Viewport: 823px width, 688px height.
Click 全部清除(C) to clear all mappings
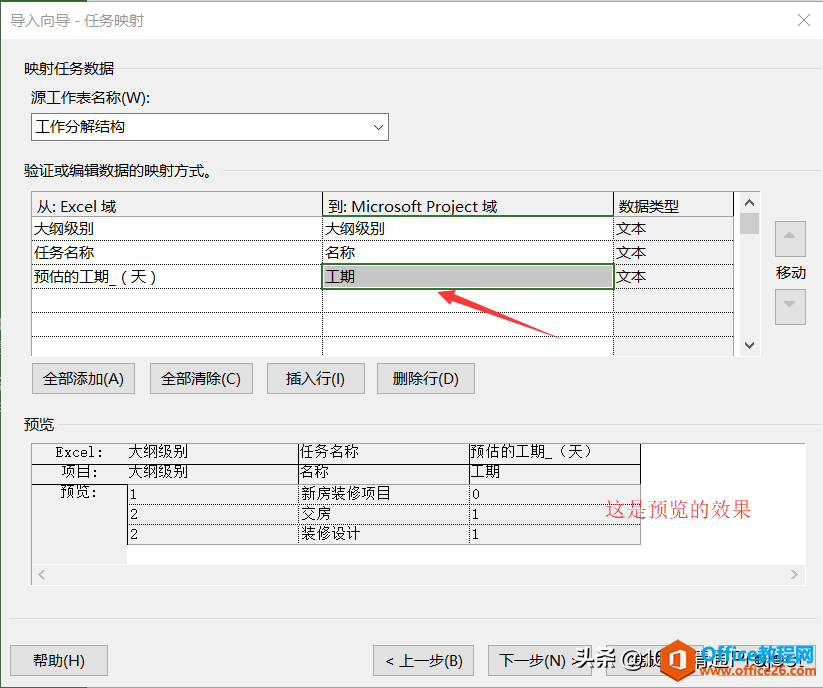point(201,378)
